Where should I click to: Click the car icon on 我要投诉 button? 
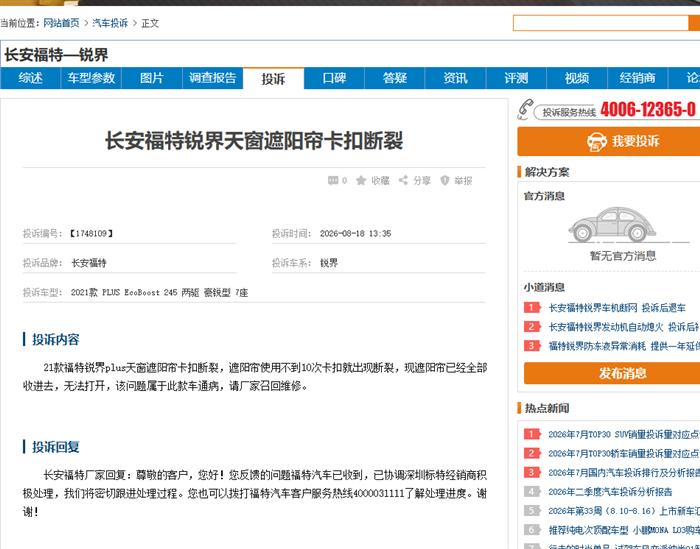pyautogui.click(x=597, y=142)
